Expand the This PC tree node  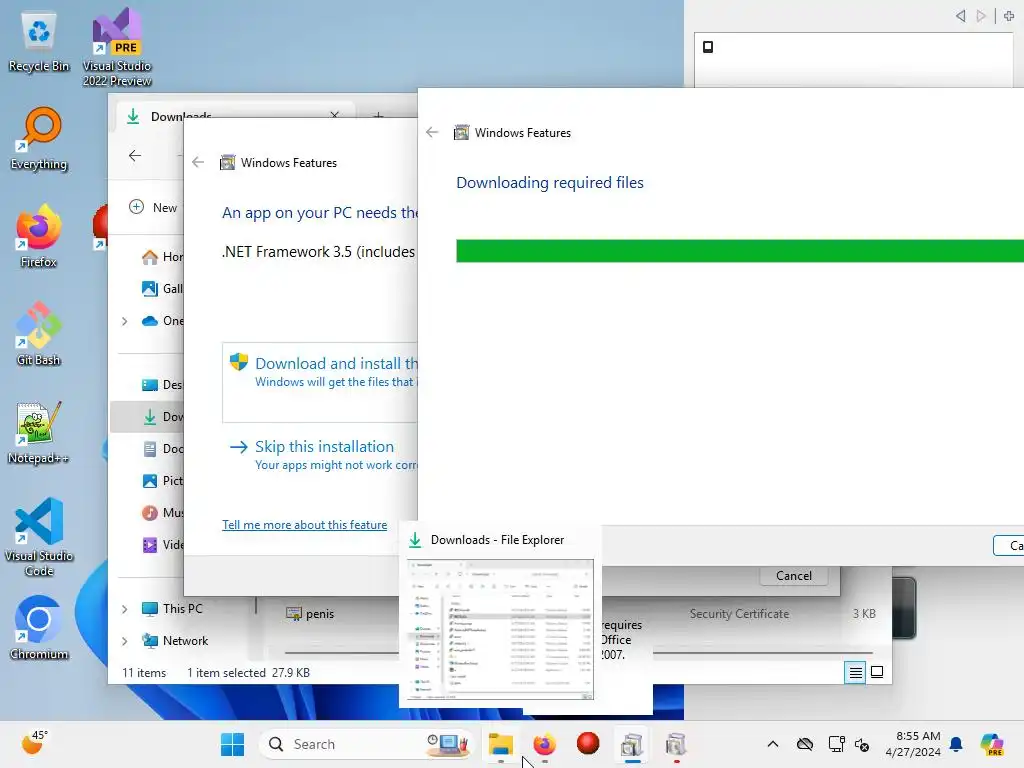click(x=125, y=609)
